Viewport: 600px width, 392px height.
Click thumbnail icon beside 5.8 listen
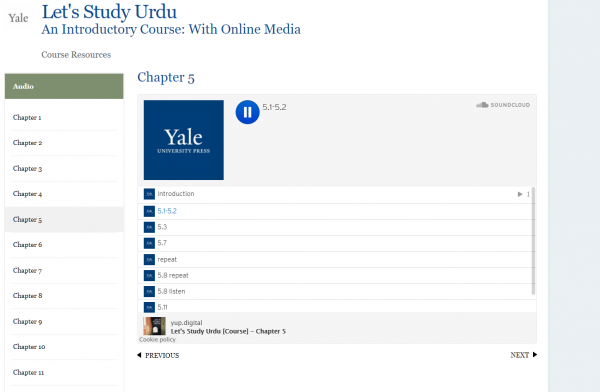149,291
